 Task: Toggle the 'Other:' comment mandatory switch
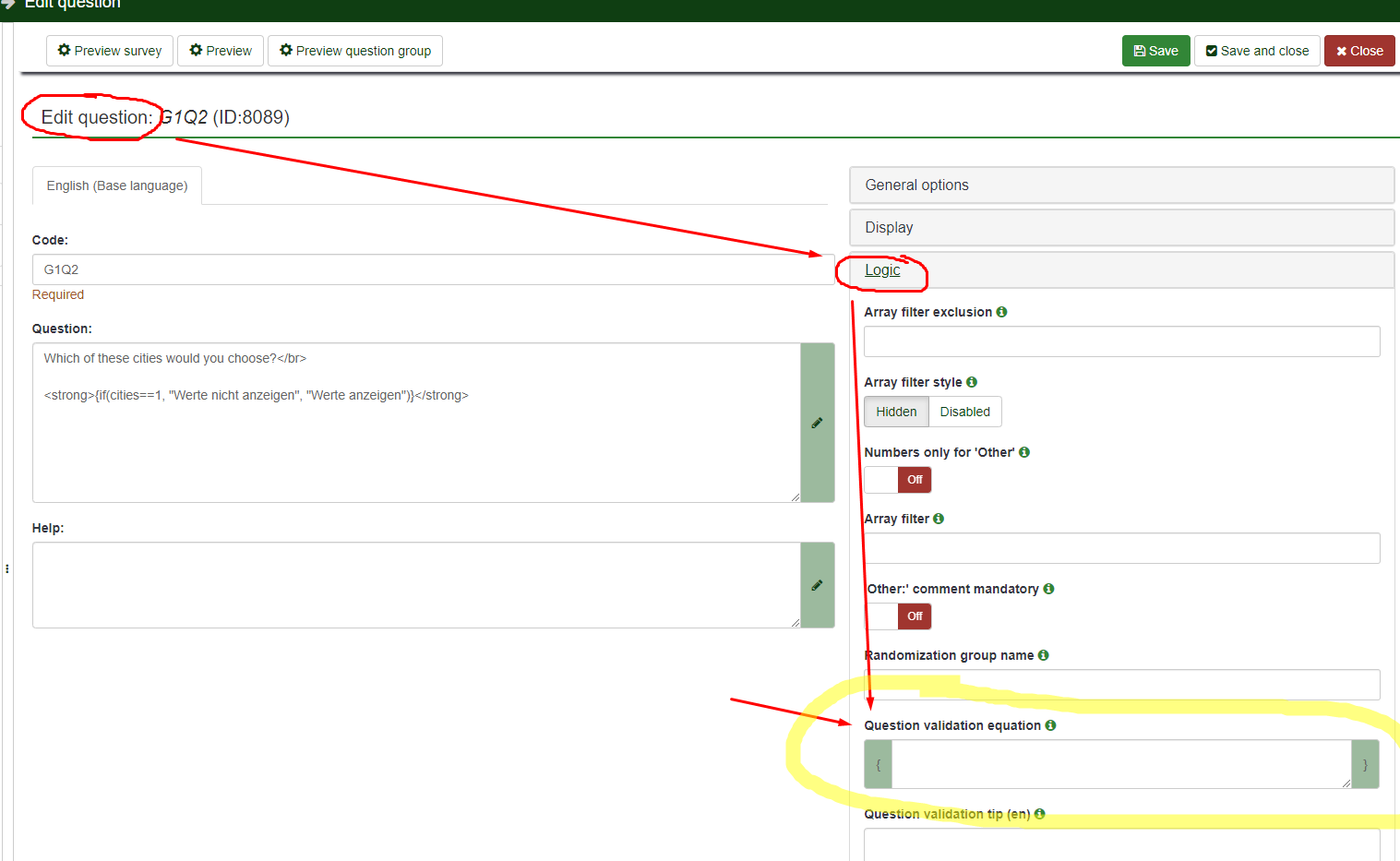coord(898,616)
